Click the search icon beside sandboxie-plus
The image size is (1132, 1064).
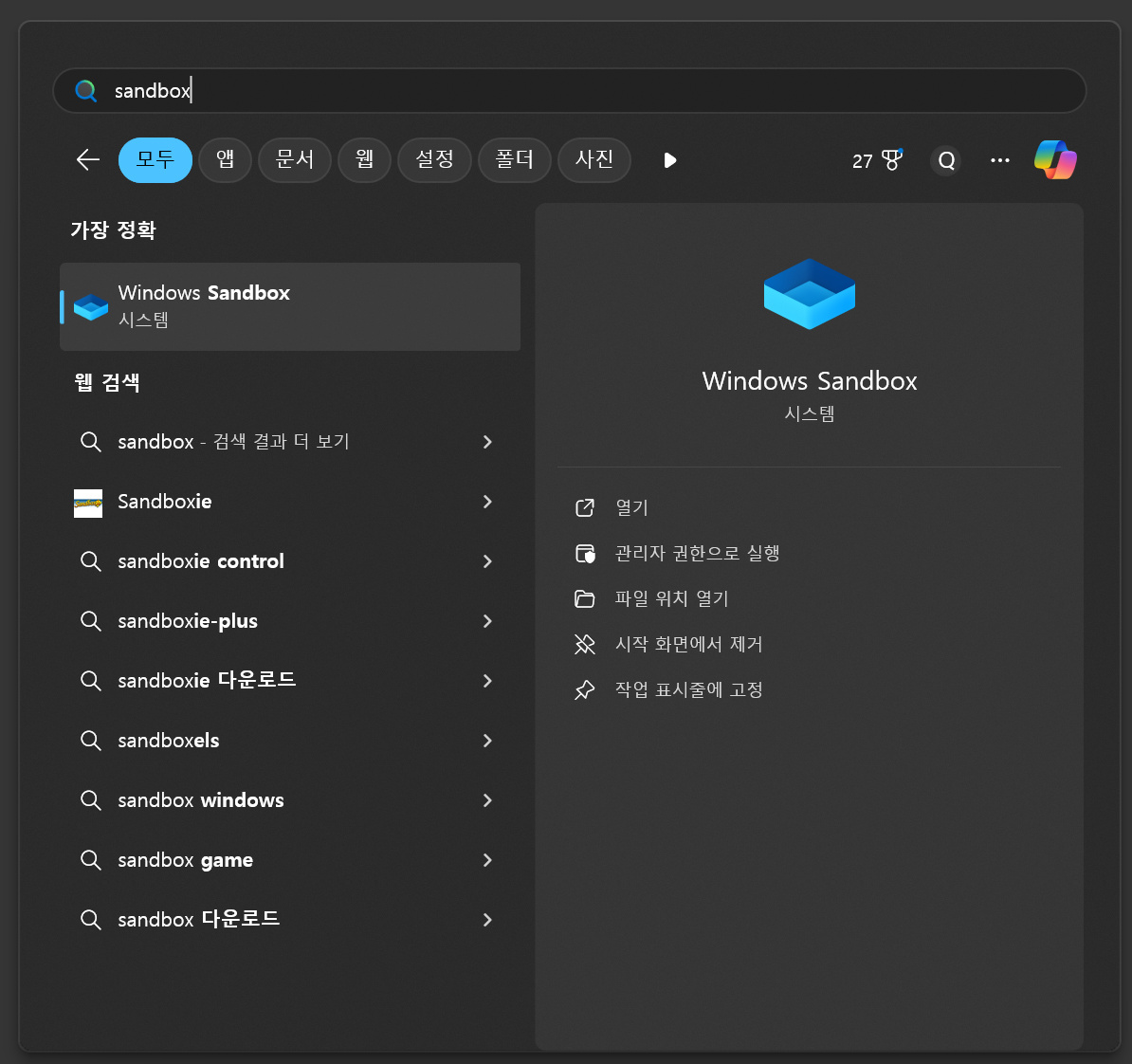tap(90, 621)
